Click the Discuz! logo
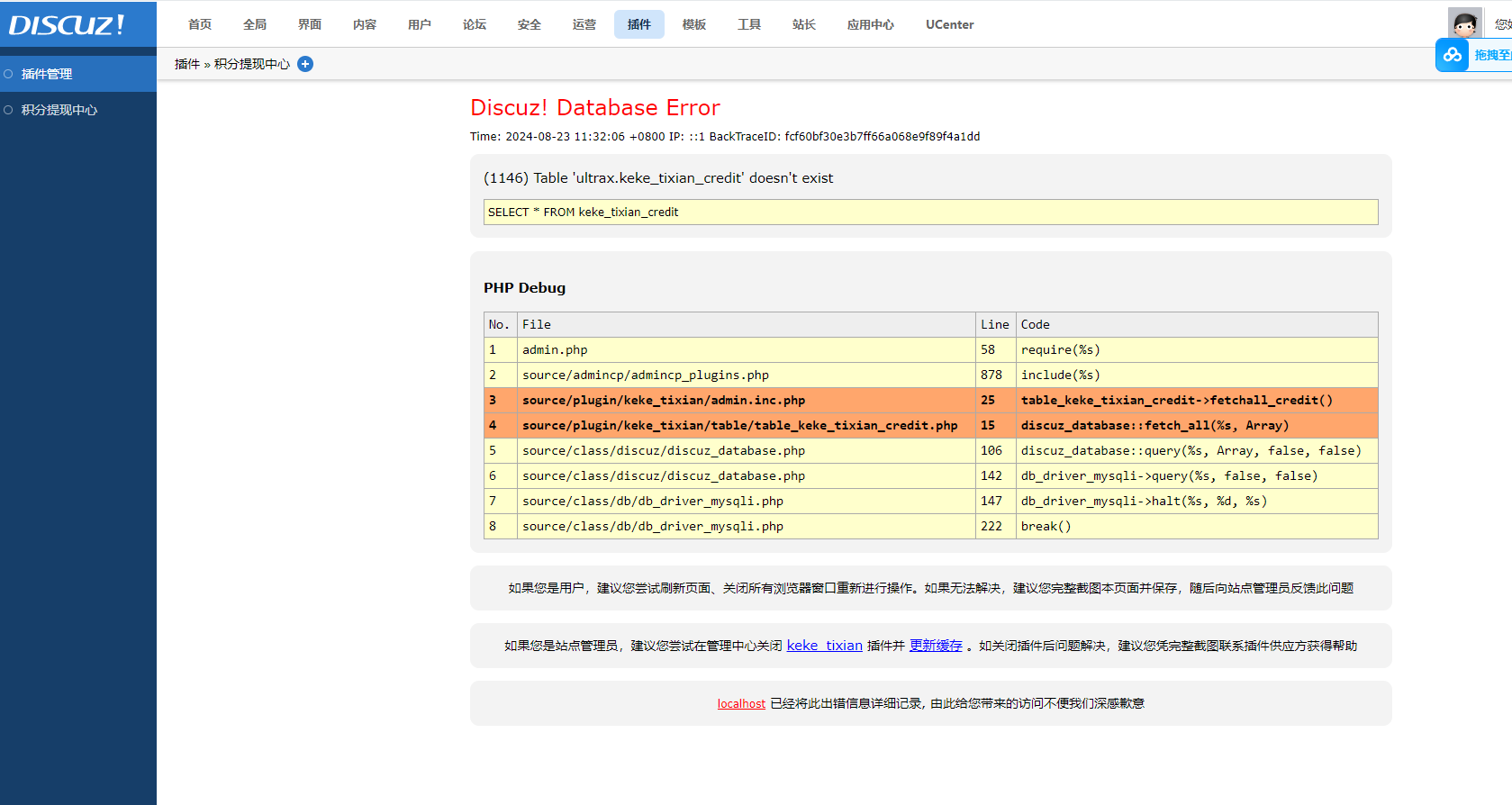The image size is (1512, 805). pos(67,24)
